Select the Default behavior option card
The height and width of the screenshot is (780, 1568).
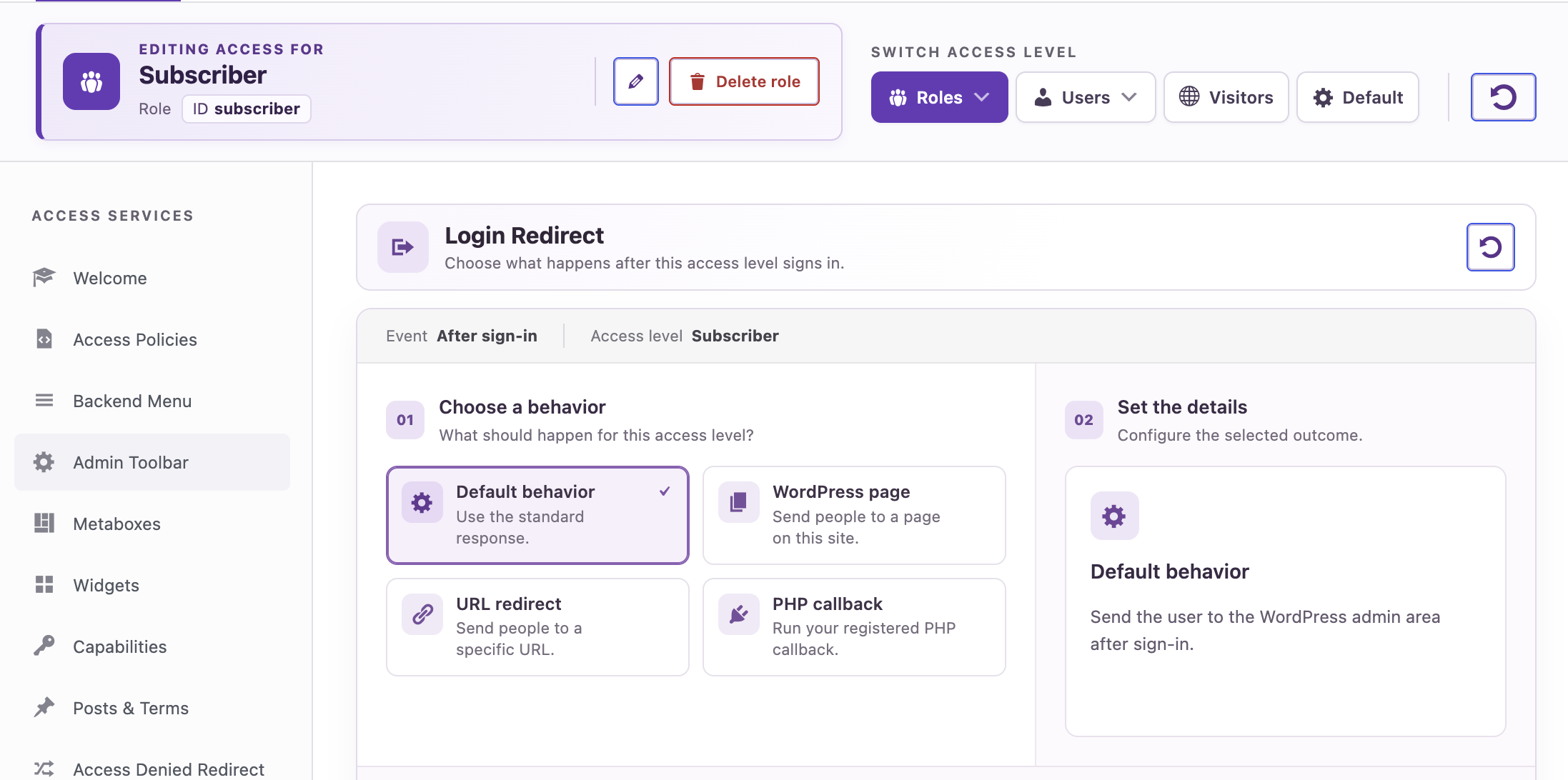click(x=537, y=516)
